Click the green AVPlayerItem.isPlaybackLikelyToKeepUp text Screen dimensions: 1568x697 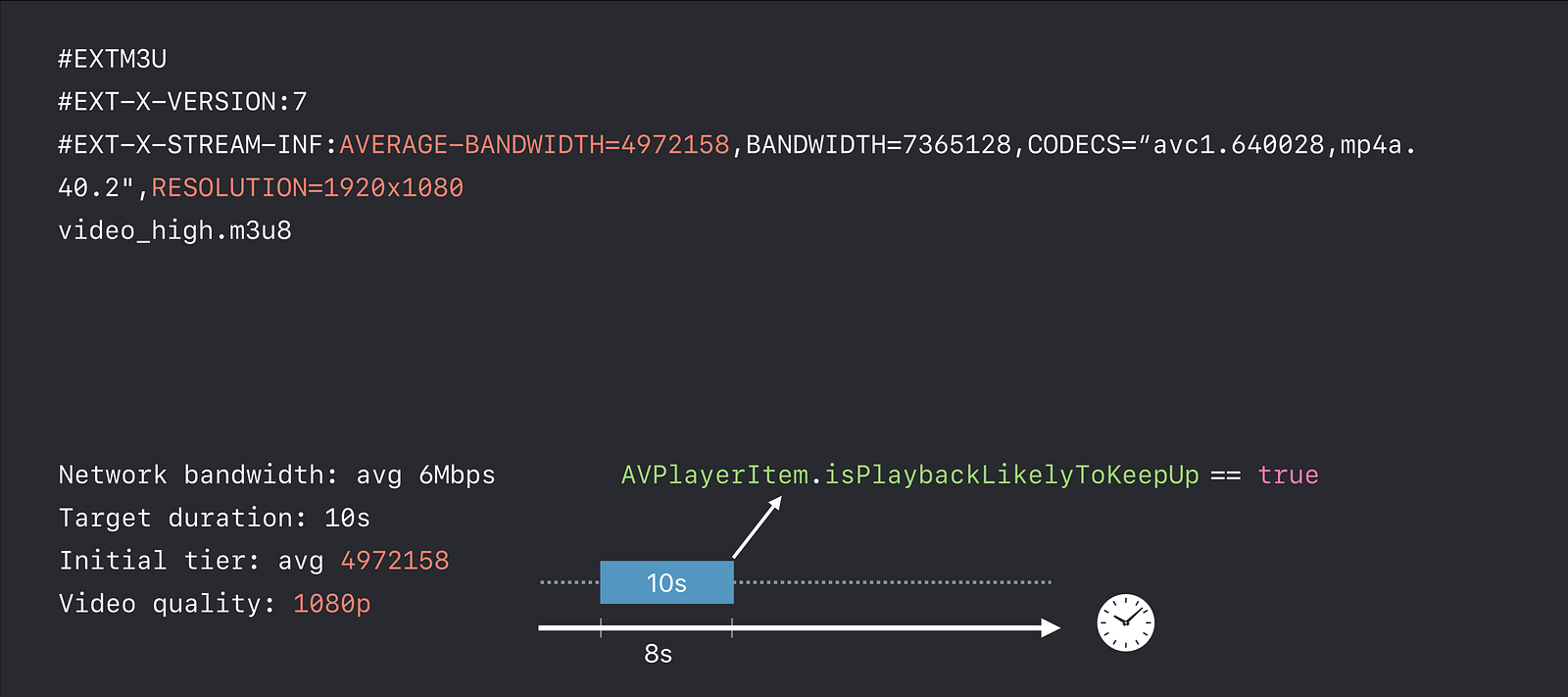point(909,475)
